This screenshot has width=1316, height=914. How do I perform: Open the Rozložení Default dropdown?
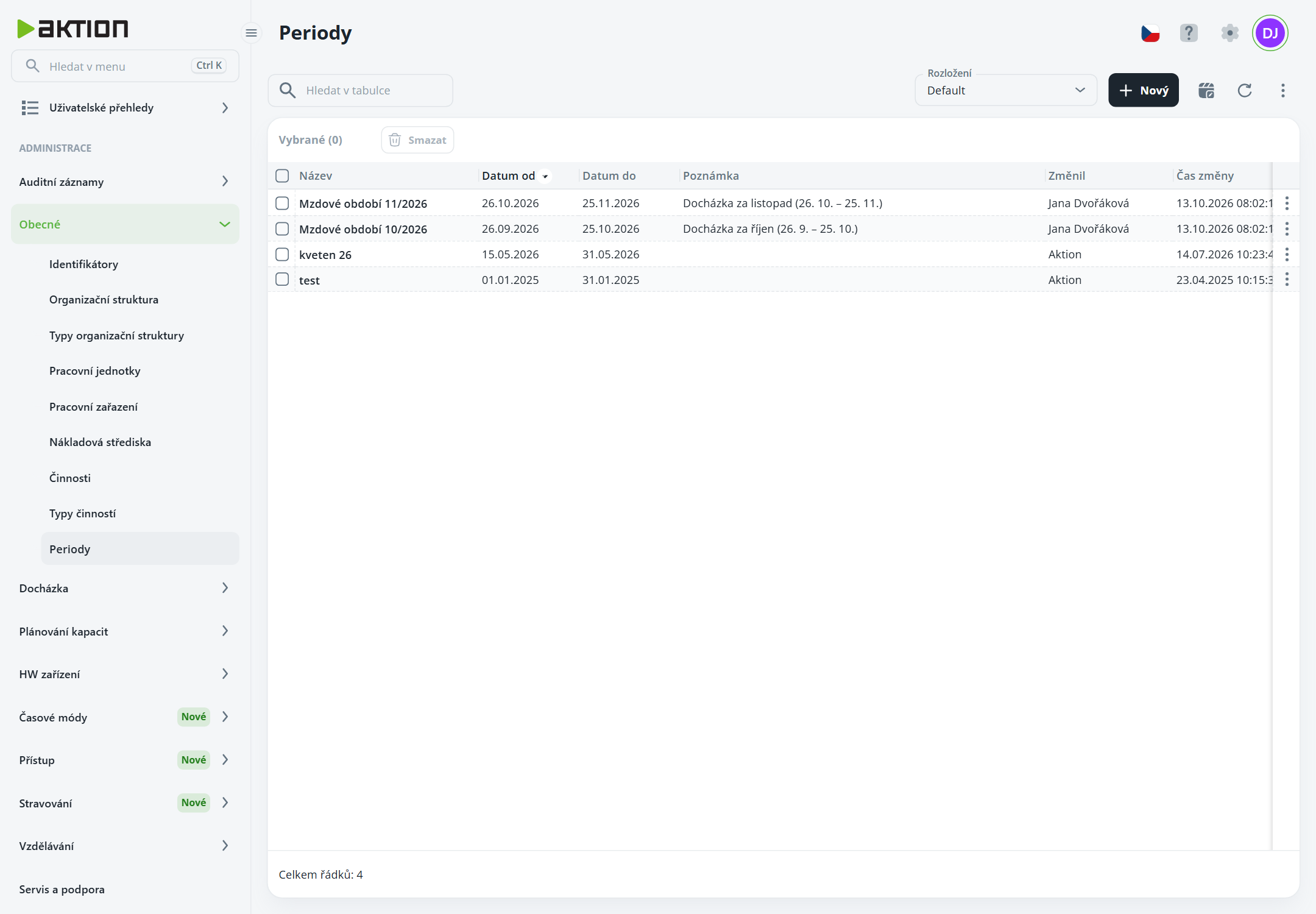[x=1006, y=90]
